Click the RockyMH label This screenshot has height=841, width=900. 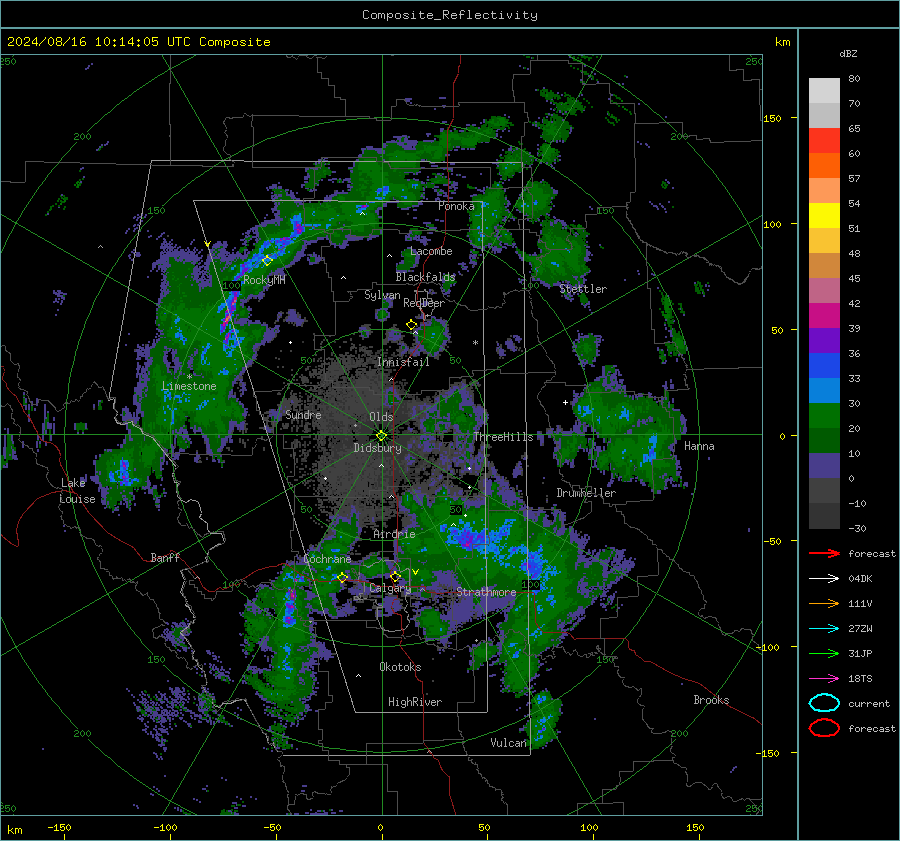click(264, 280)
